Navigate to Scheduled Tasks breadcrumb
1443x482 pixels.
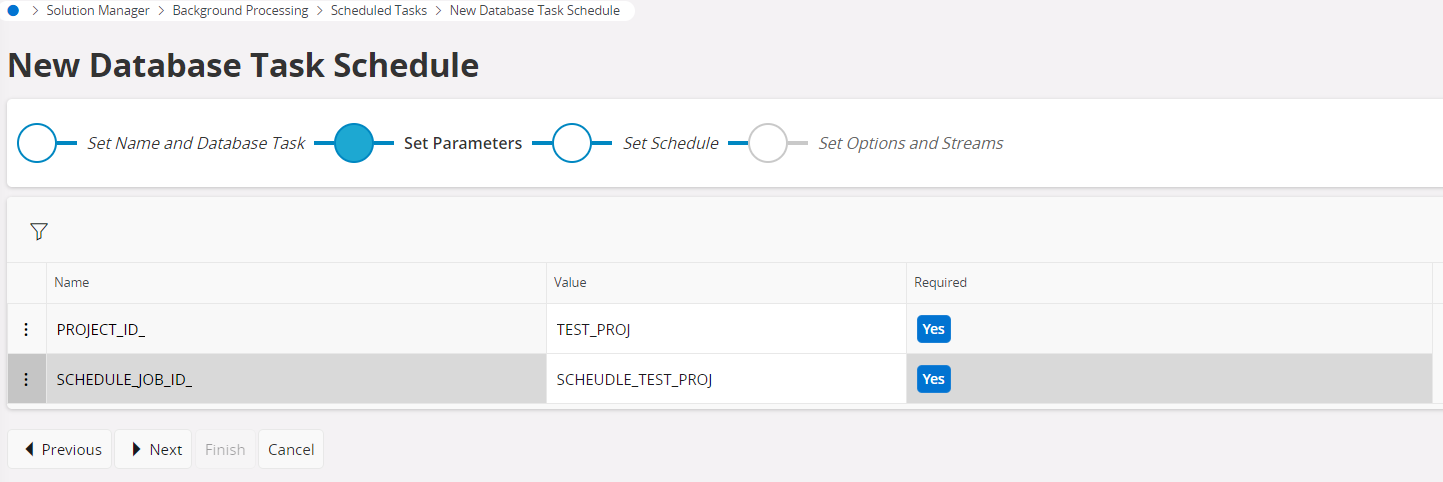pos(378,10)
